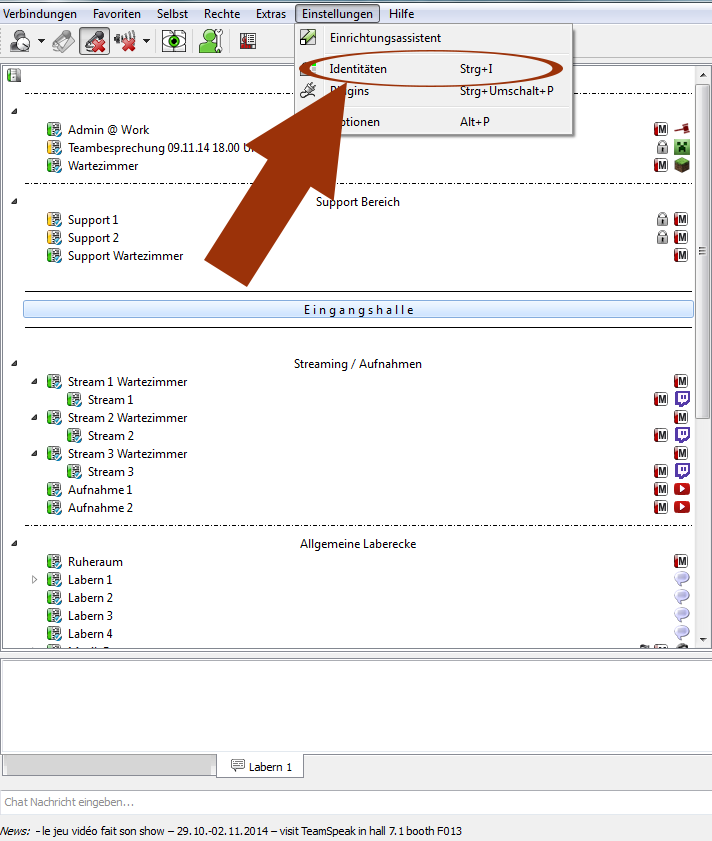Click channel icon of Stream 2

tap(74, 436)
